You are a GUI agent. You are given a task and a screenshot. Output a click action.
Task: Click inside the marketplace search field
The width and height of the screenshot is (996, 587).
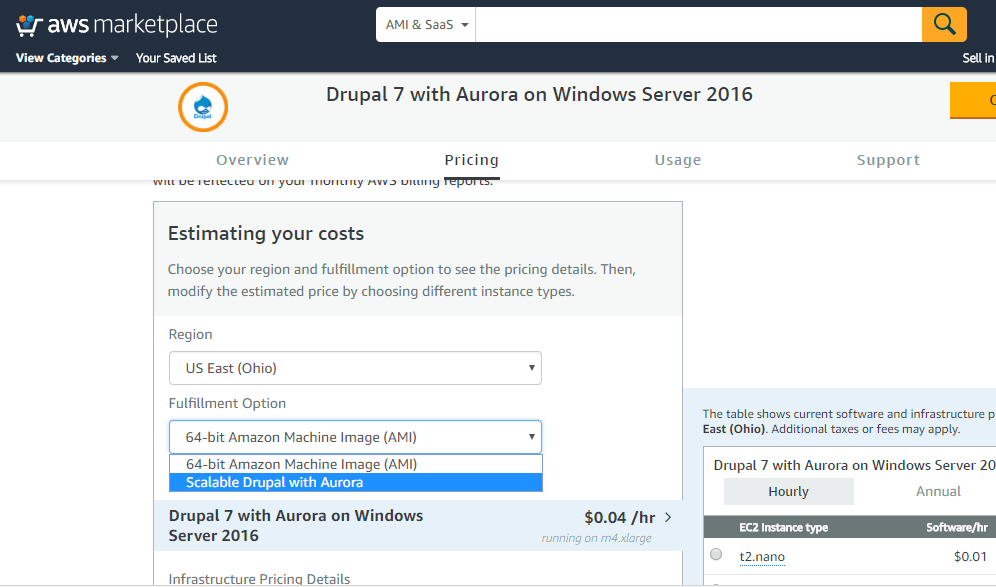tap(697, 25)
